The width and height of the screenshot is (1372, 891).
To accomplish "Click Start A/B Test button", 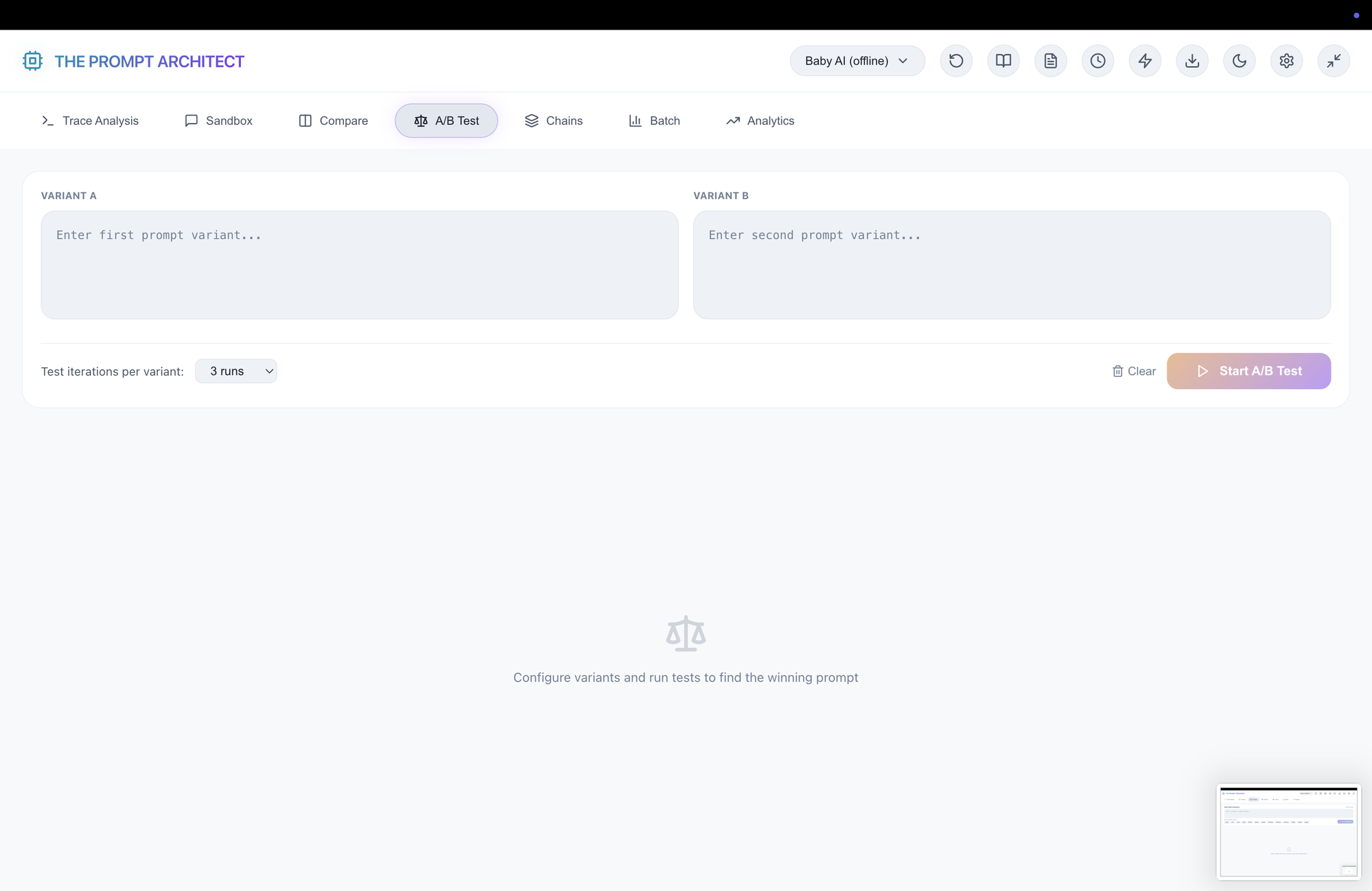I will 1248,371.
